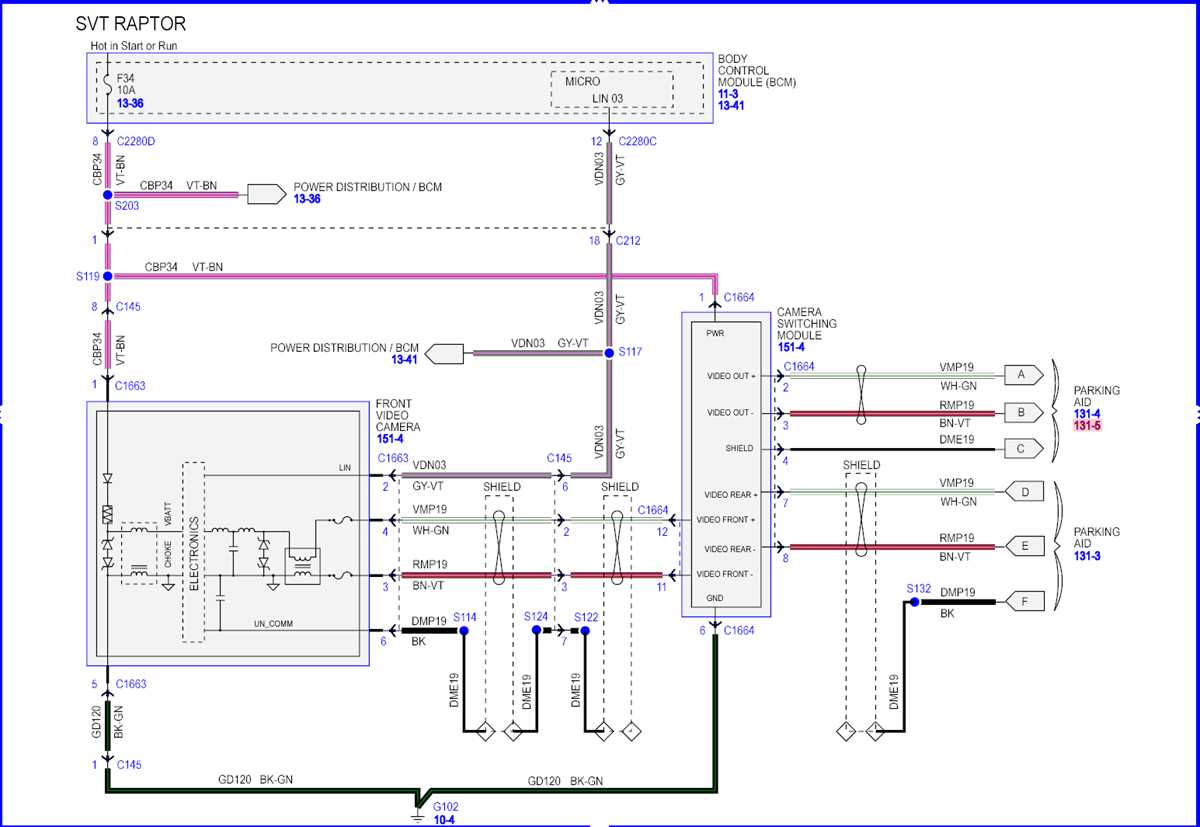
Task: Select the S124 splice label
Action: (x=537, y=617)
